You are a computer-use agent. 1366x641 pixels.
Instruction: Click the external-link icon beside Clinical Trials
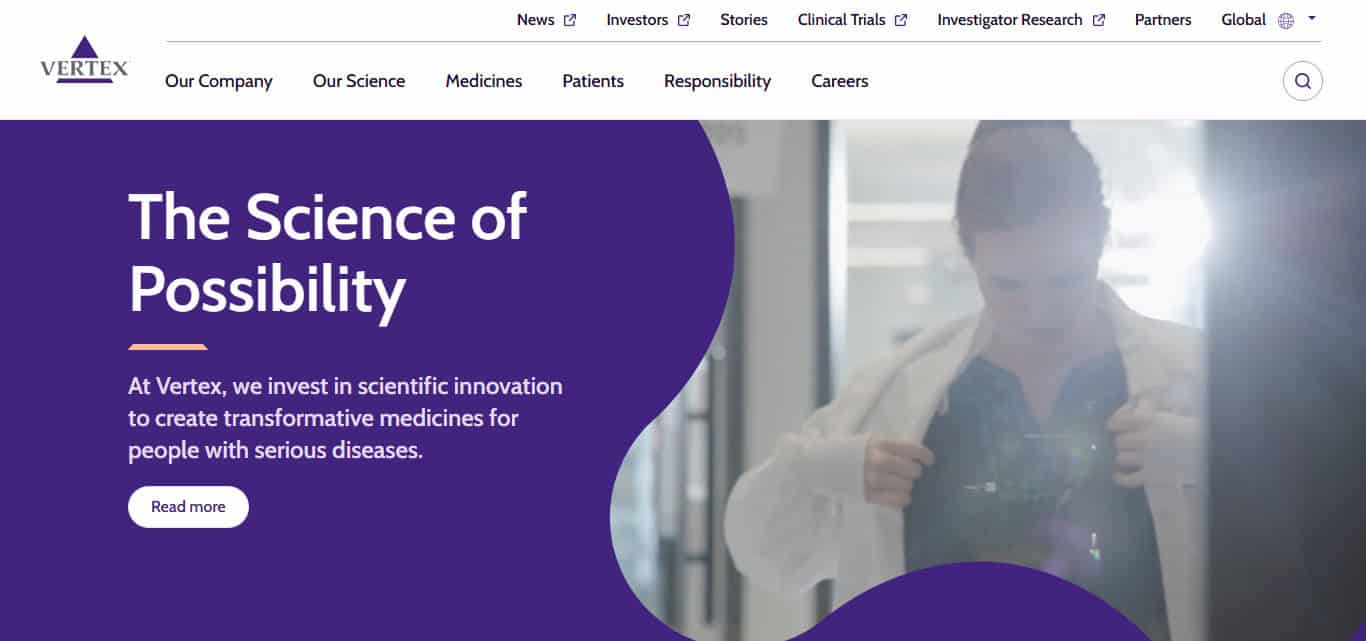pyautogui.click(x=901, y=20)
